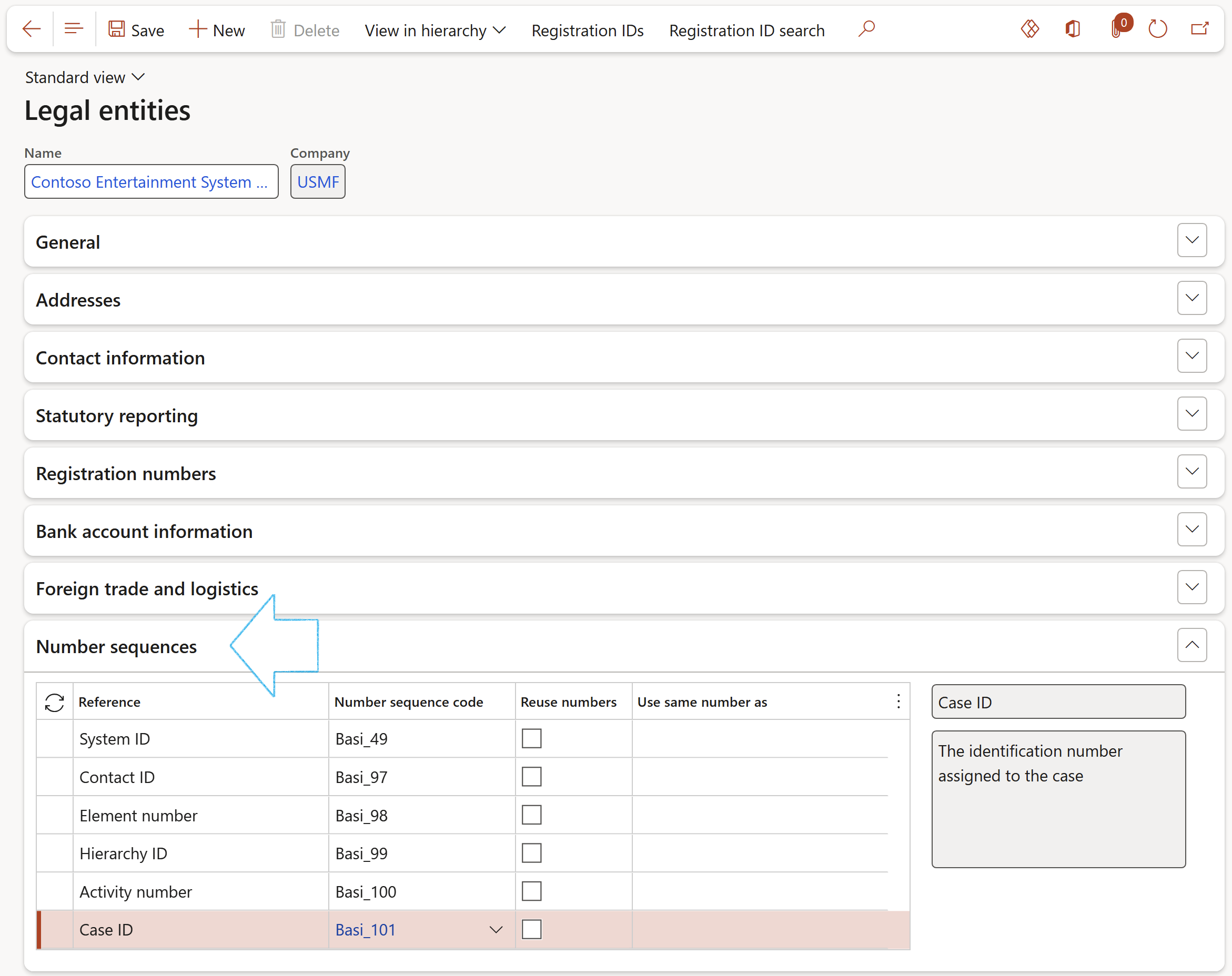
Task: Click the Office app icon
Action: point(1073,29)
